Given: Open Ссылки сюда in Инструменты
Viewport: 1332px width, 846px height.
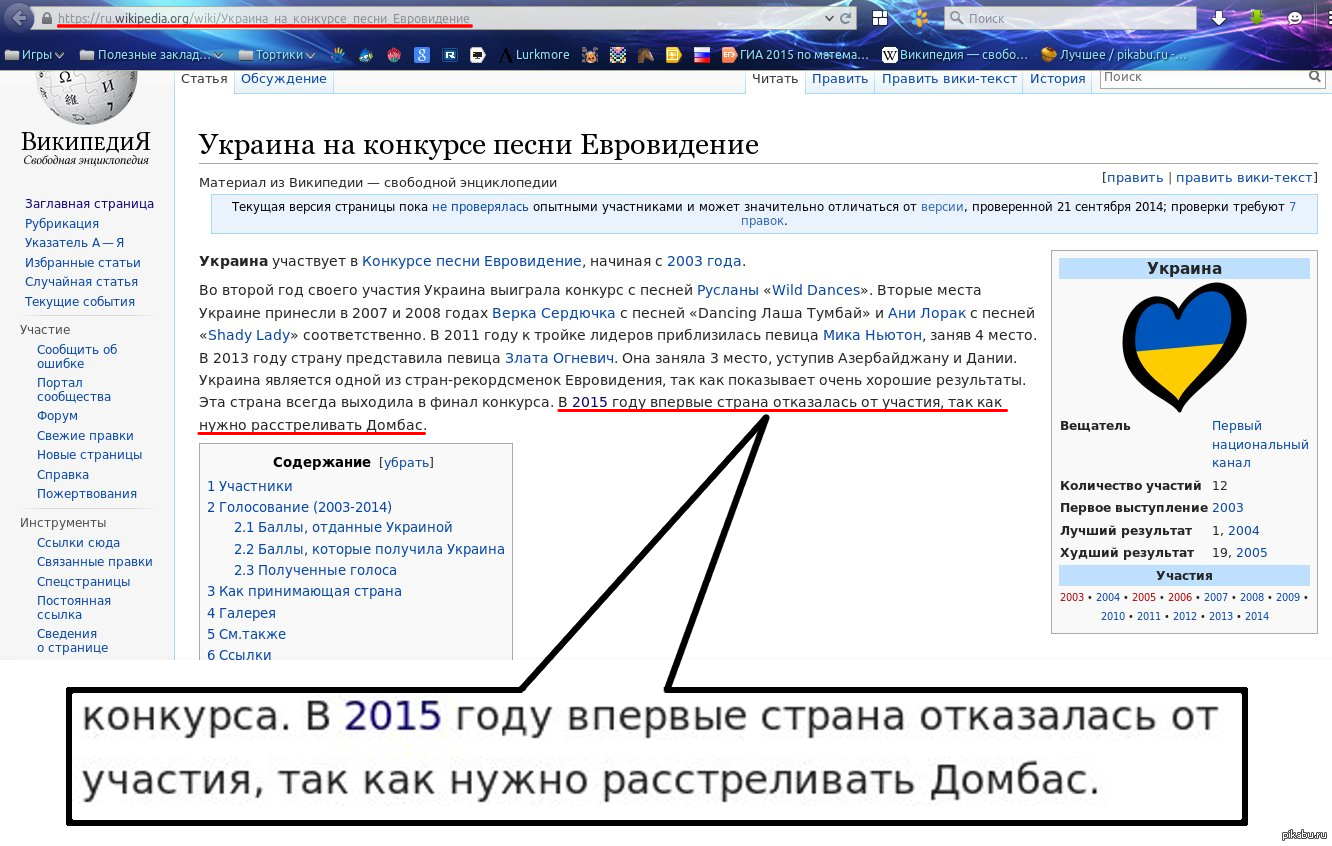Looking at the screenshot, I should coord(78,543).
